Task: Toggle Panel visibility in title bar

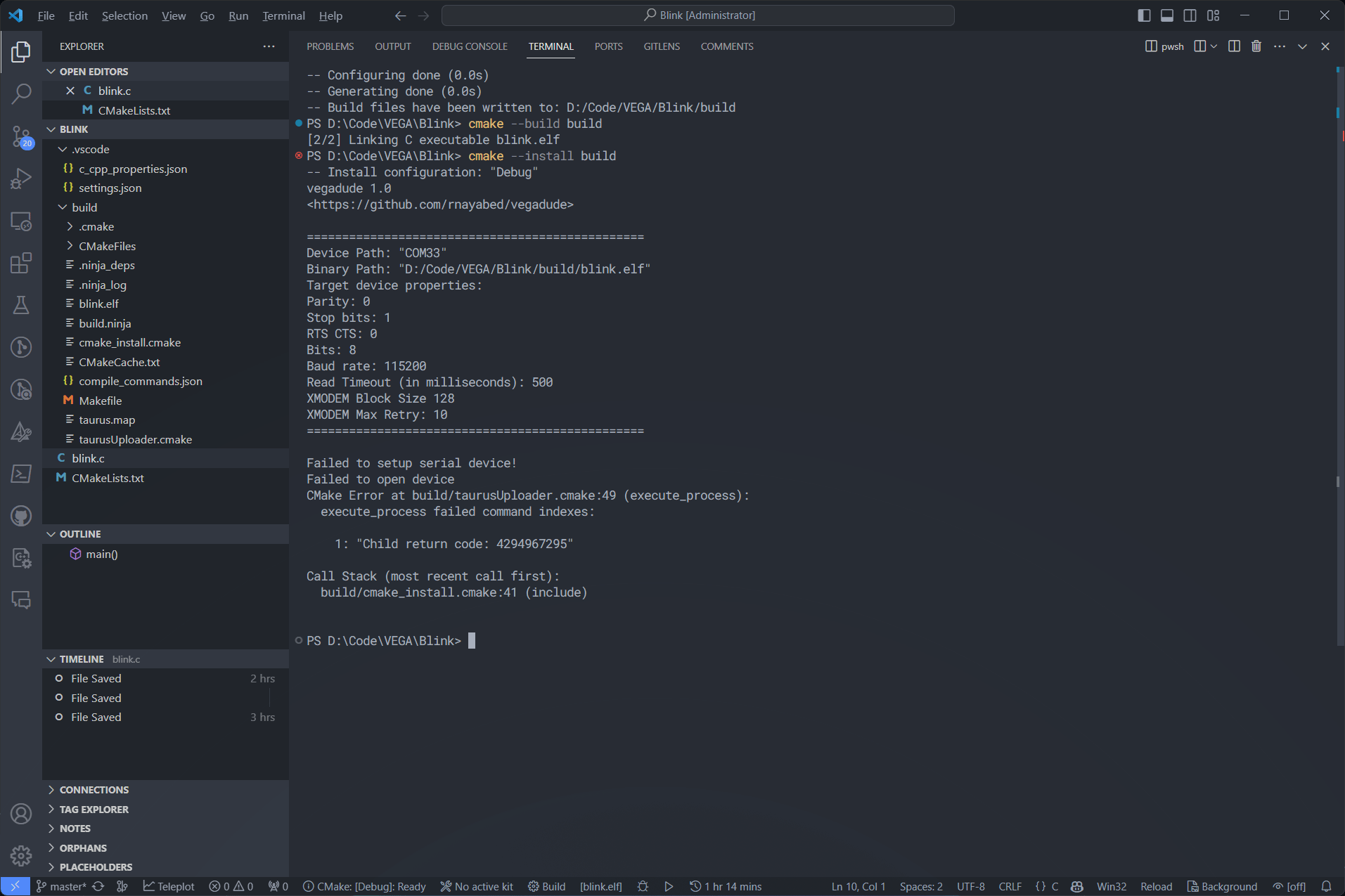Action: 1167,15
